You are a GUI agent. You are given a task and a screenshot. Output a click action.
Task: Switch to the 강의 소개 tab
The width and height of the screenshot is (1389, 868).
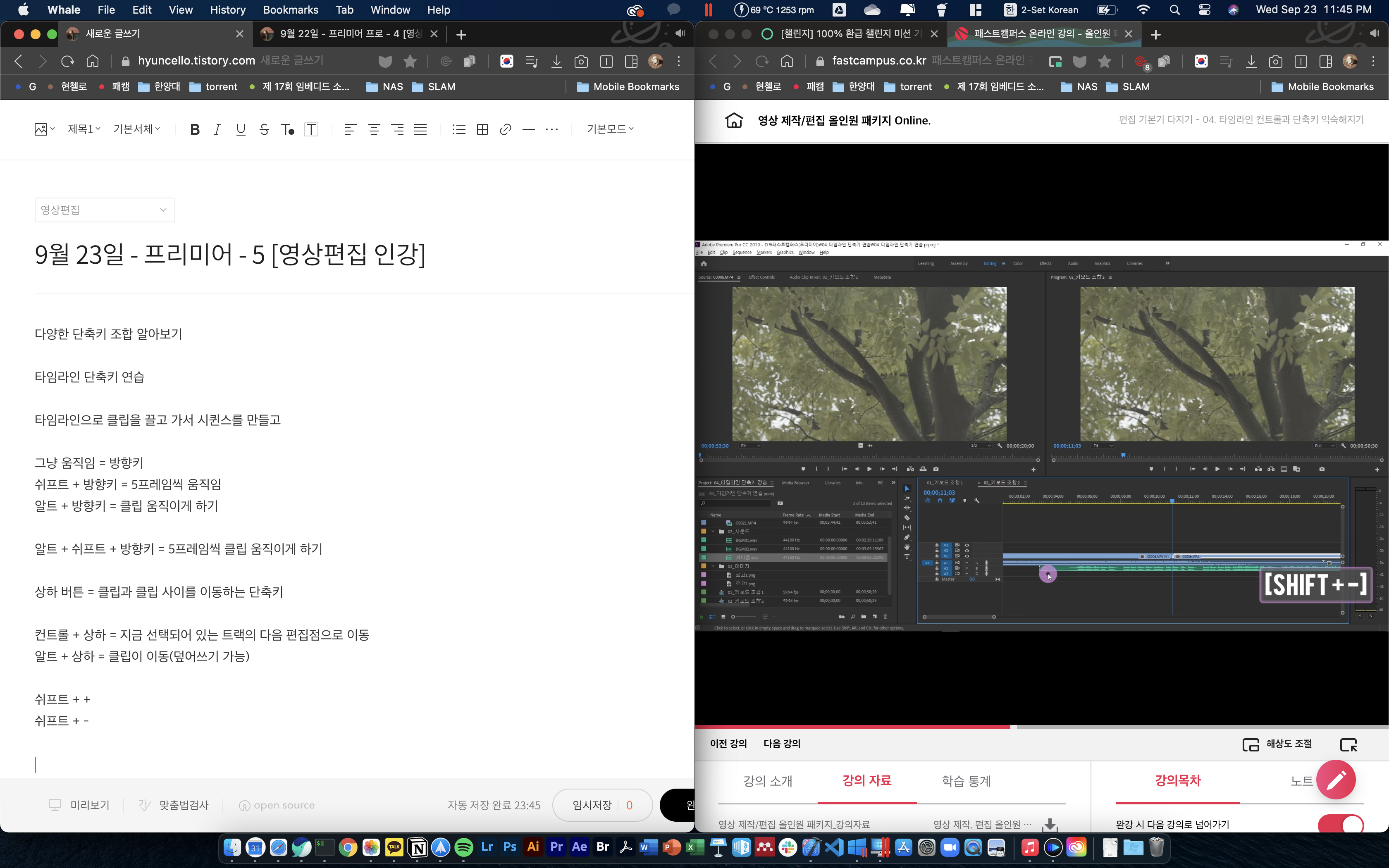point(767,781)
